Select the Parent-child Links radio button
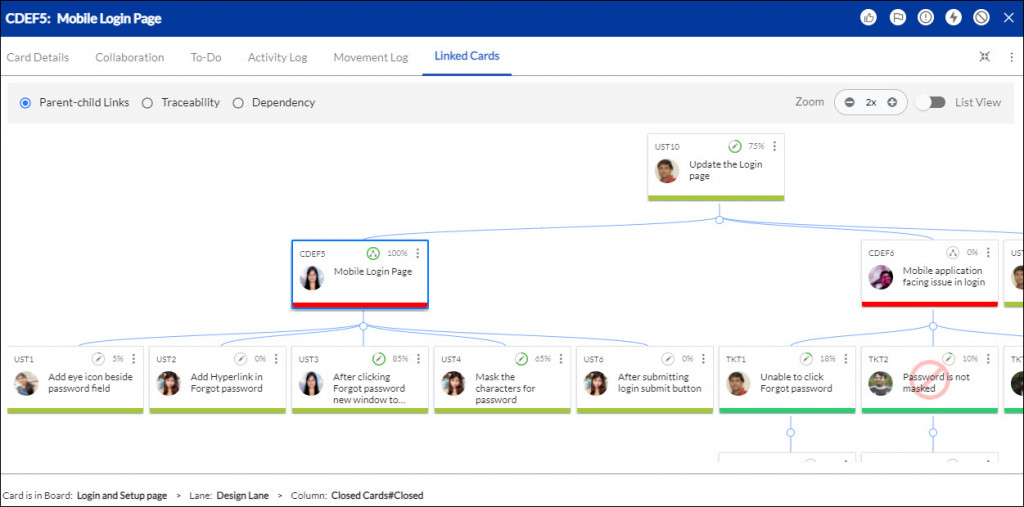The image size is (1024, 507). click(26, 102)
